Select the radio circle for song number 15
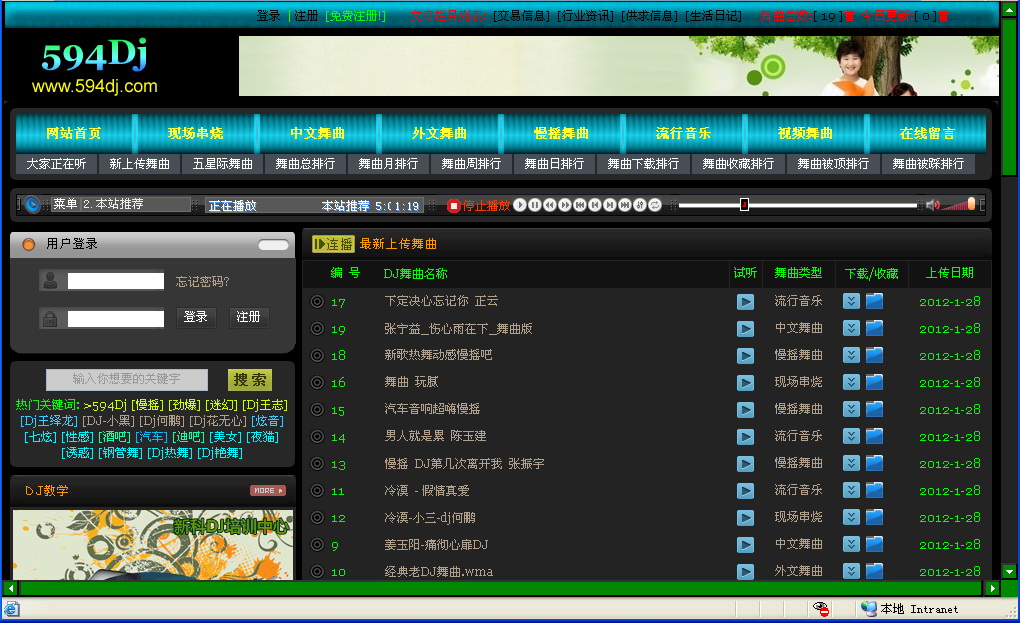 (317, 410)
